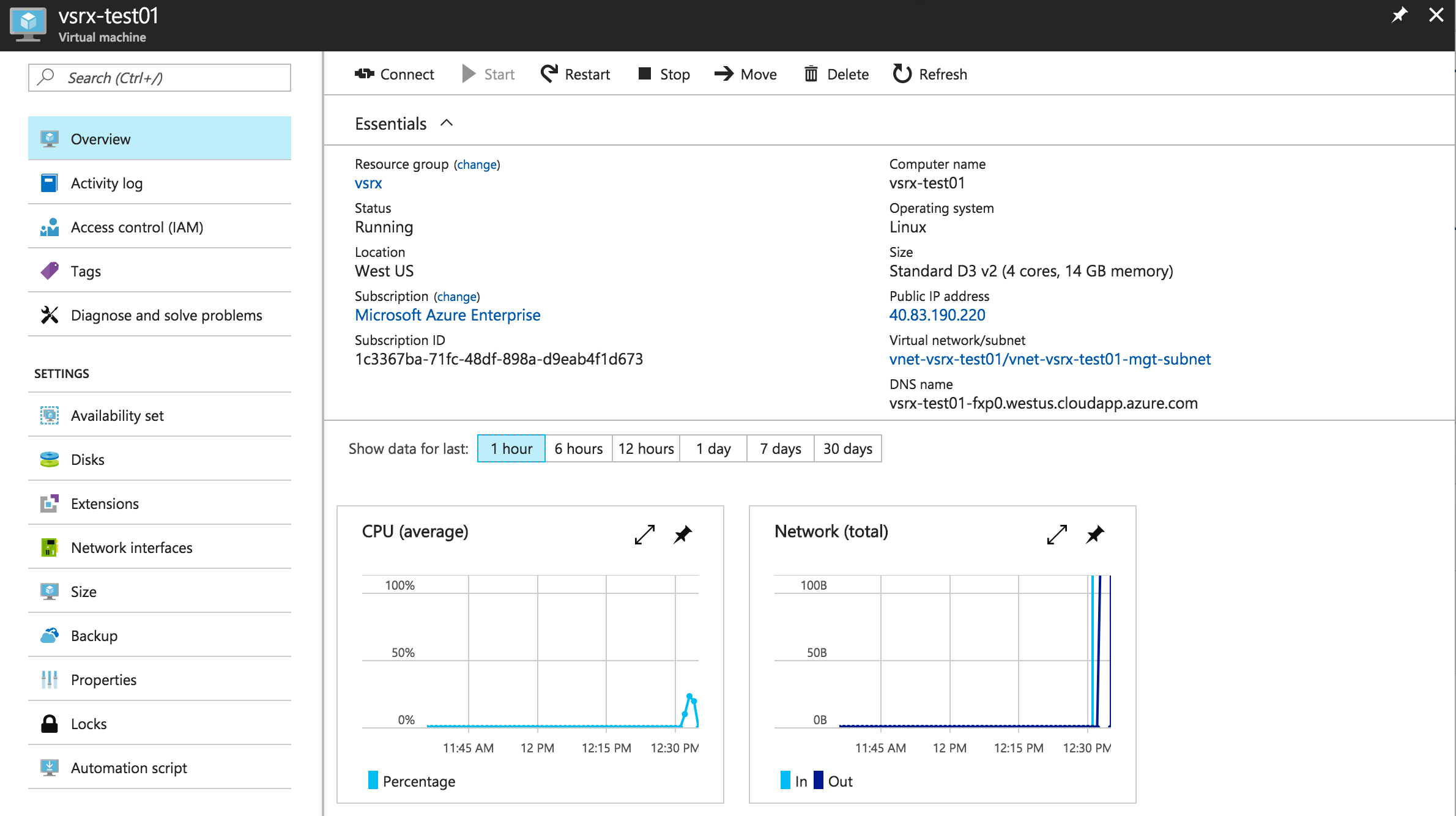The image size is (1456, 816).
Task: Open the public IP address 40.83.190.220 link
Action: 937,315
